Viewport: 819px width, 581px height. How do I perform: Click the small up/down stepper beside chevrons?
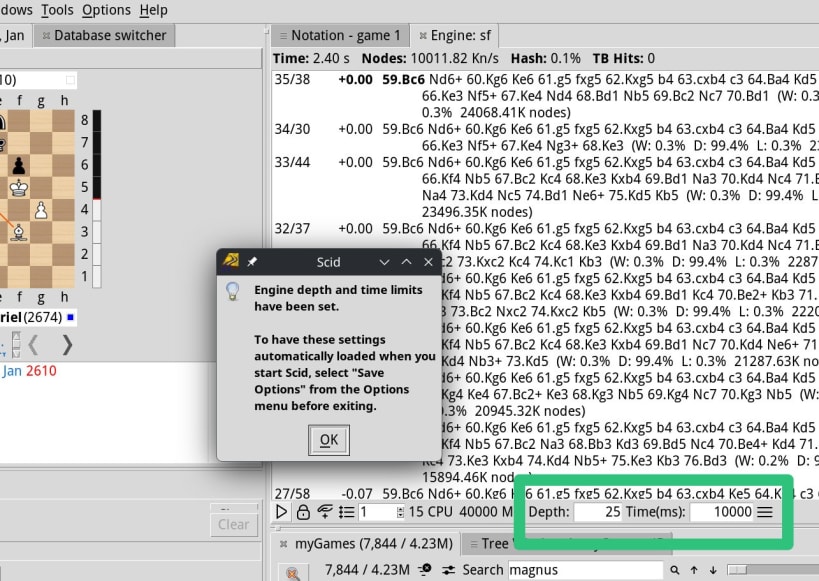[x=16, y=344]
